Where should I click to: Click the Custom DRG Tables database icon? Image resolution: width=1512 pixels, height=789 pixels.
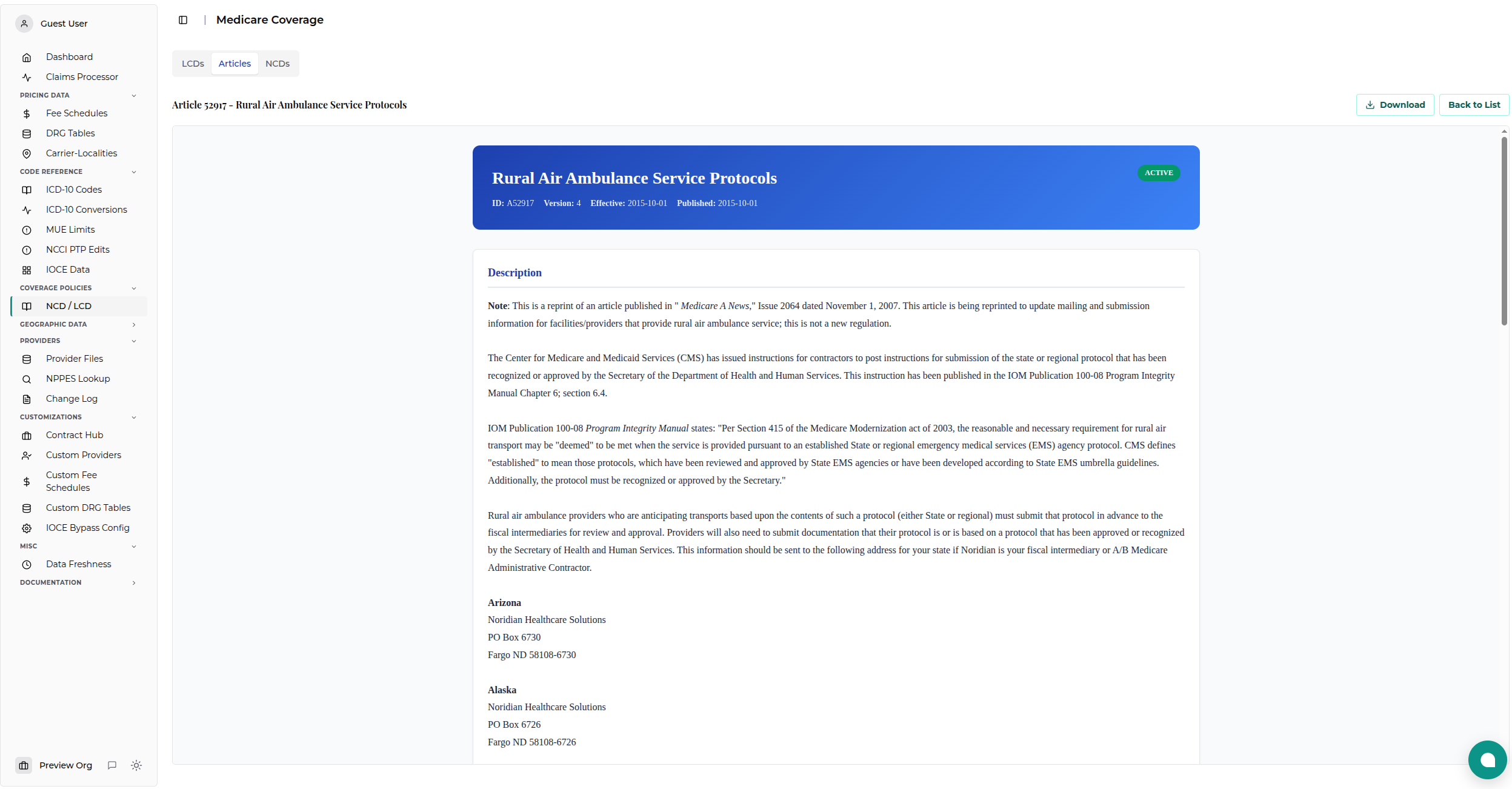point(27,508)
